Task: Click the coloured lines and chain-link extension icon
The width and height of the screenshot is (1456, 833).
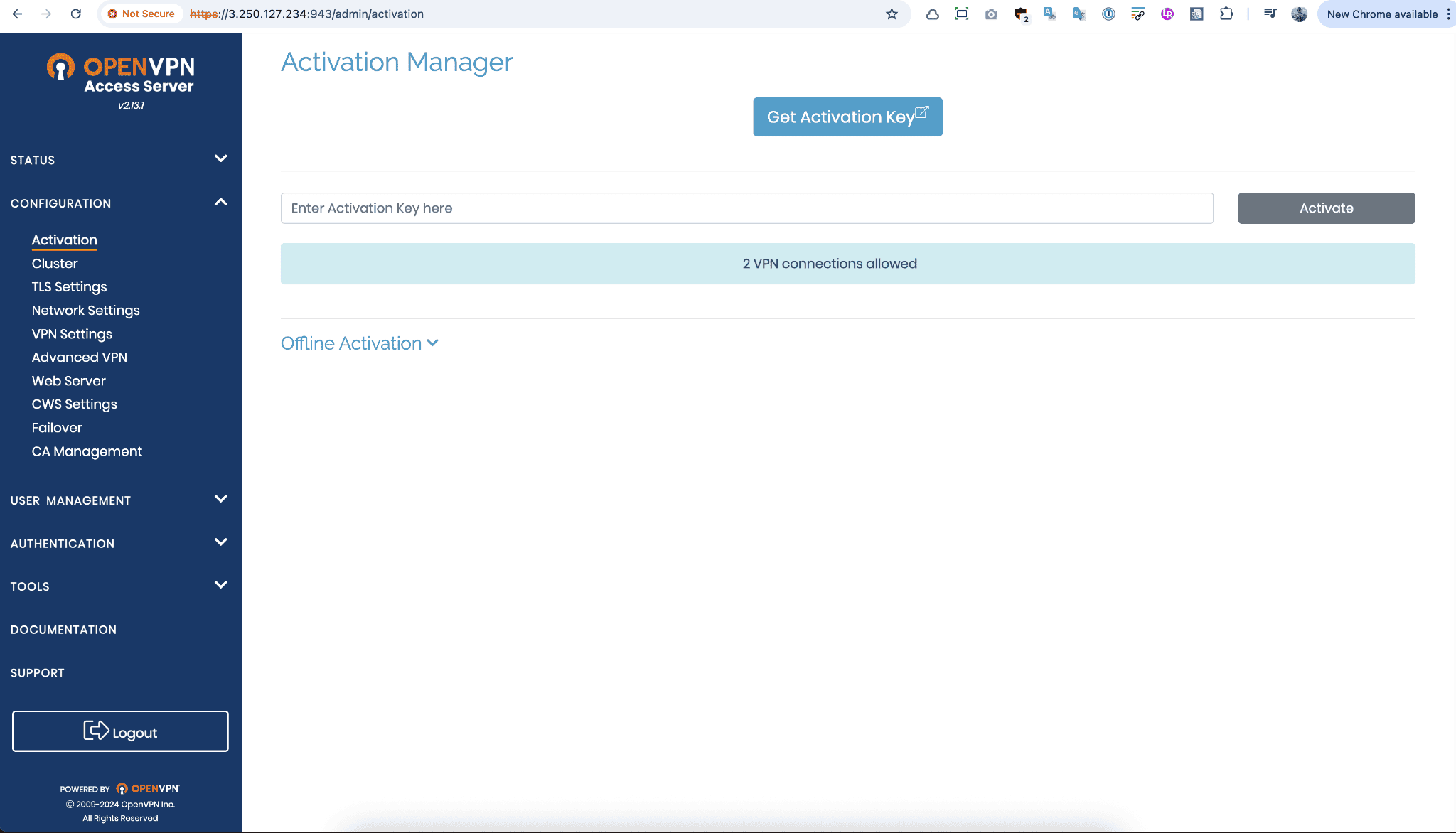Action: tap(1137, 14)
